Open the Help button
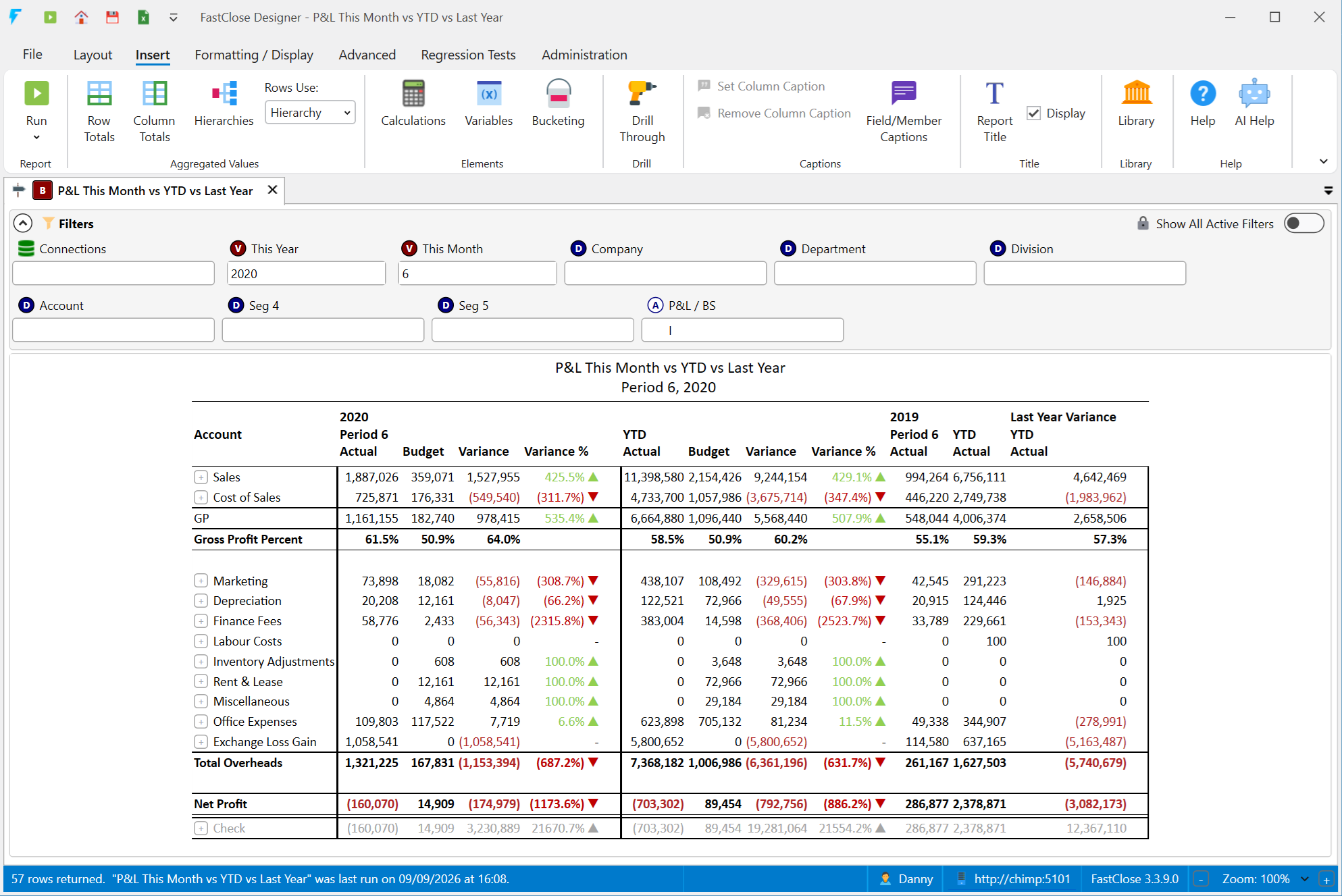1342x896 pixels. pos(1202,103)
